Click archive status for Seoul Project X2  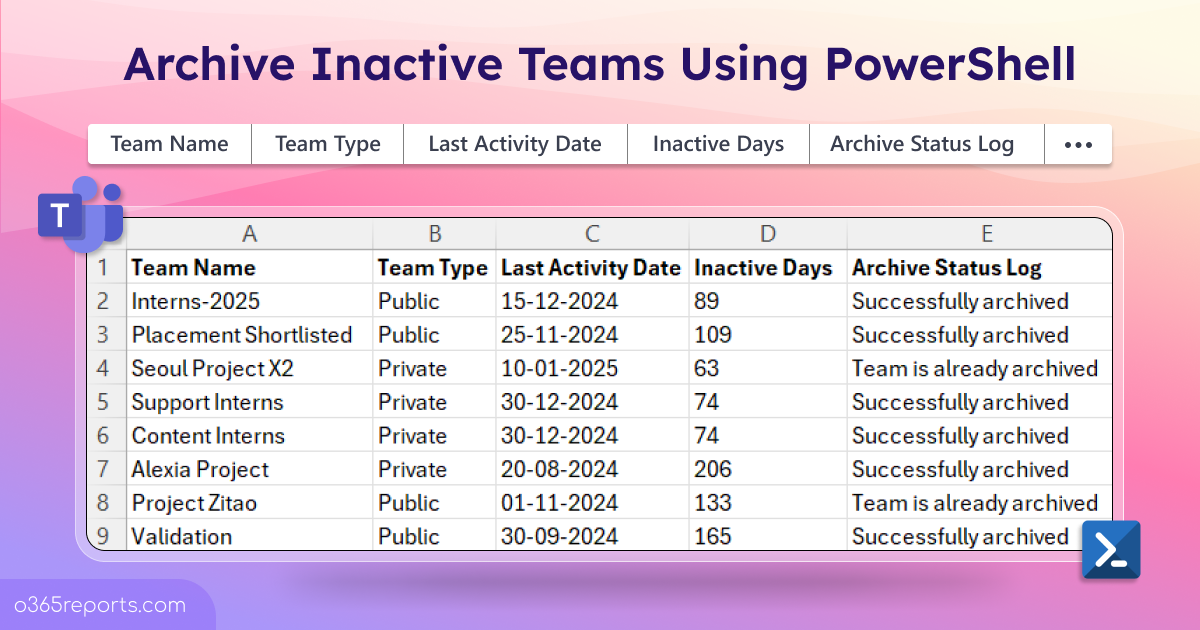click(980, 368)
